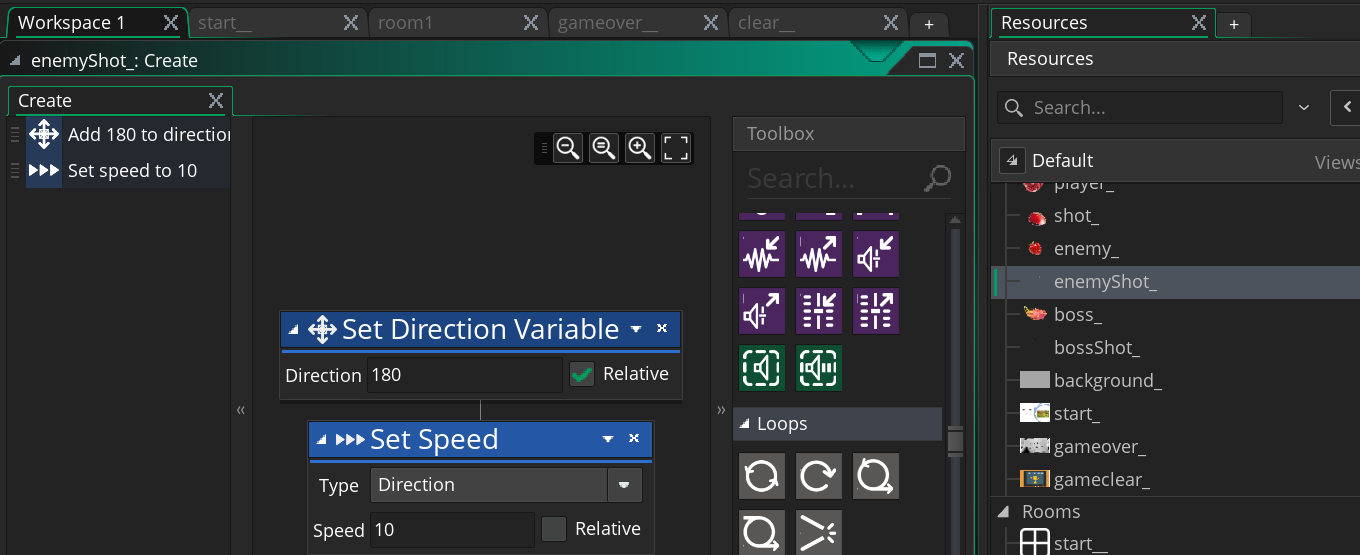1360x555 pixels.
Task: Select the Break loop action icon
Action: pyautogui.click(x=819, y=532)
